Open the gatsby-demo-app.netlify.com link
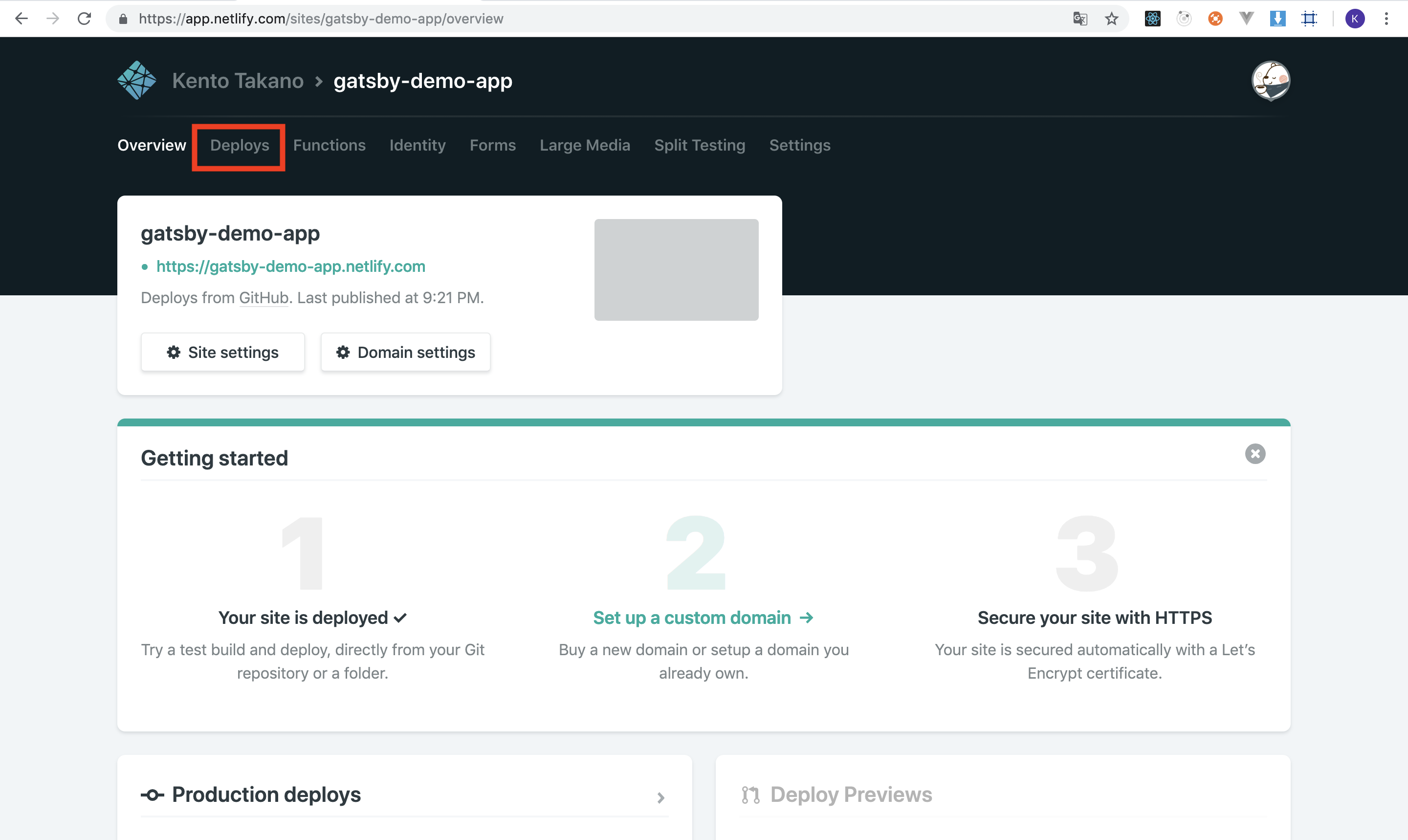This screenshot has width=1408, height=840. click(x=290, y=266)
